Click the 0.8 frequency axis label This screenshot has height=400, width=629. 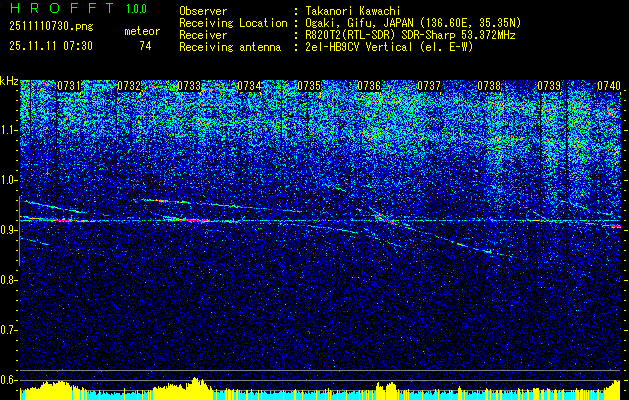coord(9,280)
